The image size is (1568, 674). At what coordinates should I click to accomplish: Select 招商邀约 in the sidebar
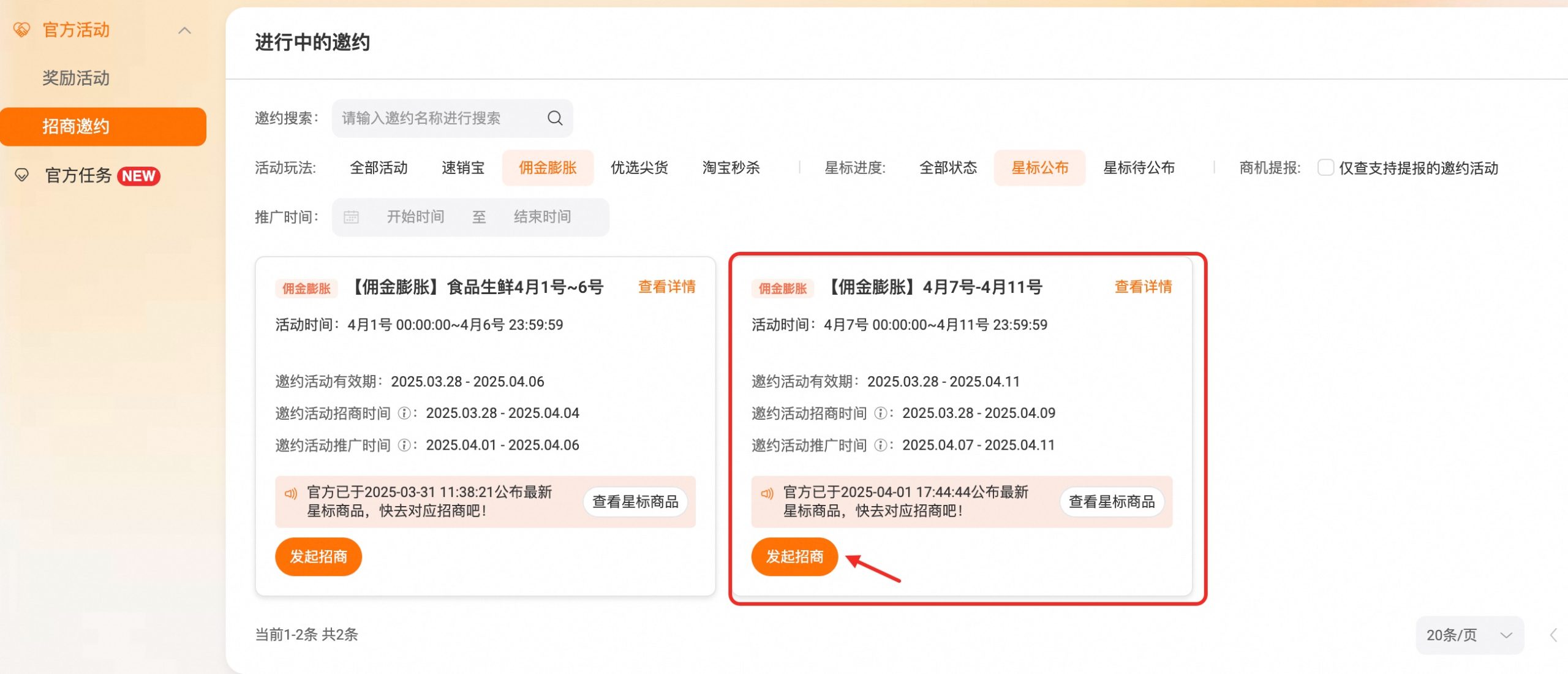tap(103, 126)
